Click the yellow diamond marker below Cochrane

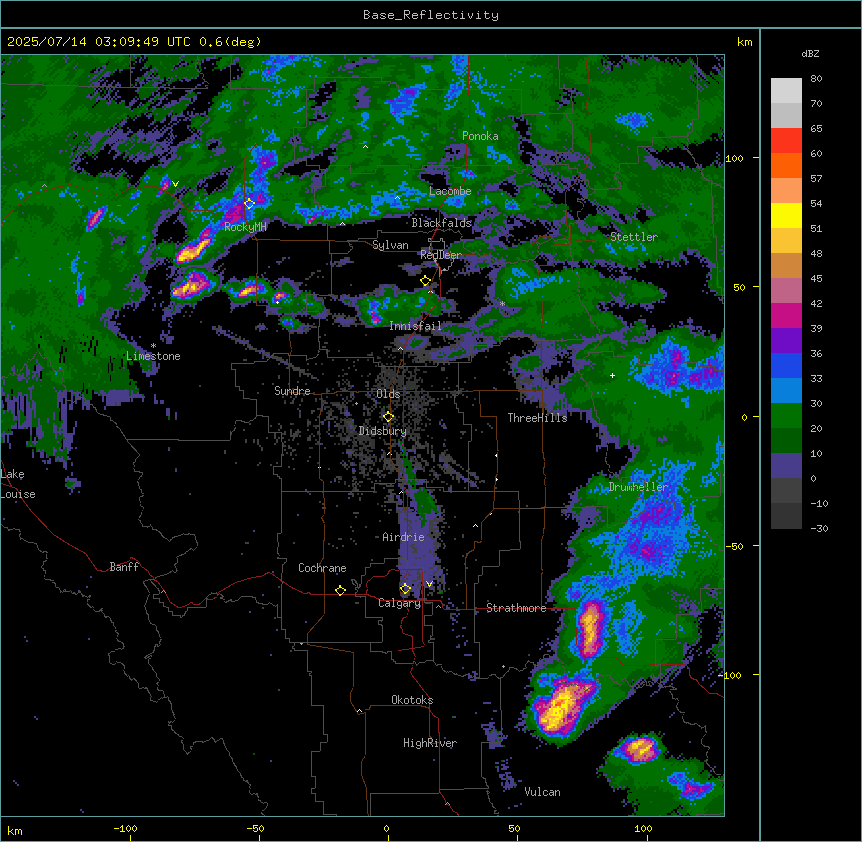pos(340,590)
